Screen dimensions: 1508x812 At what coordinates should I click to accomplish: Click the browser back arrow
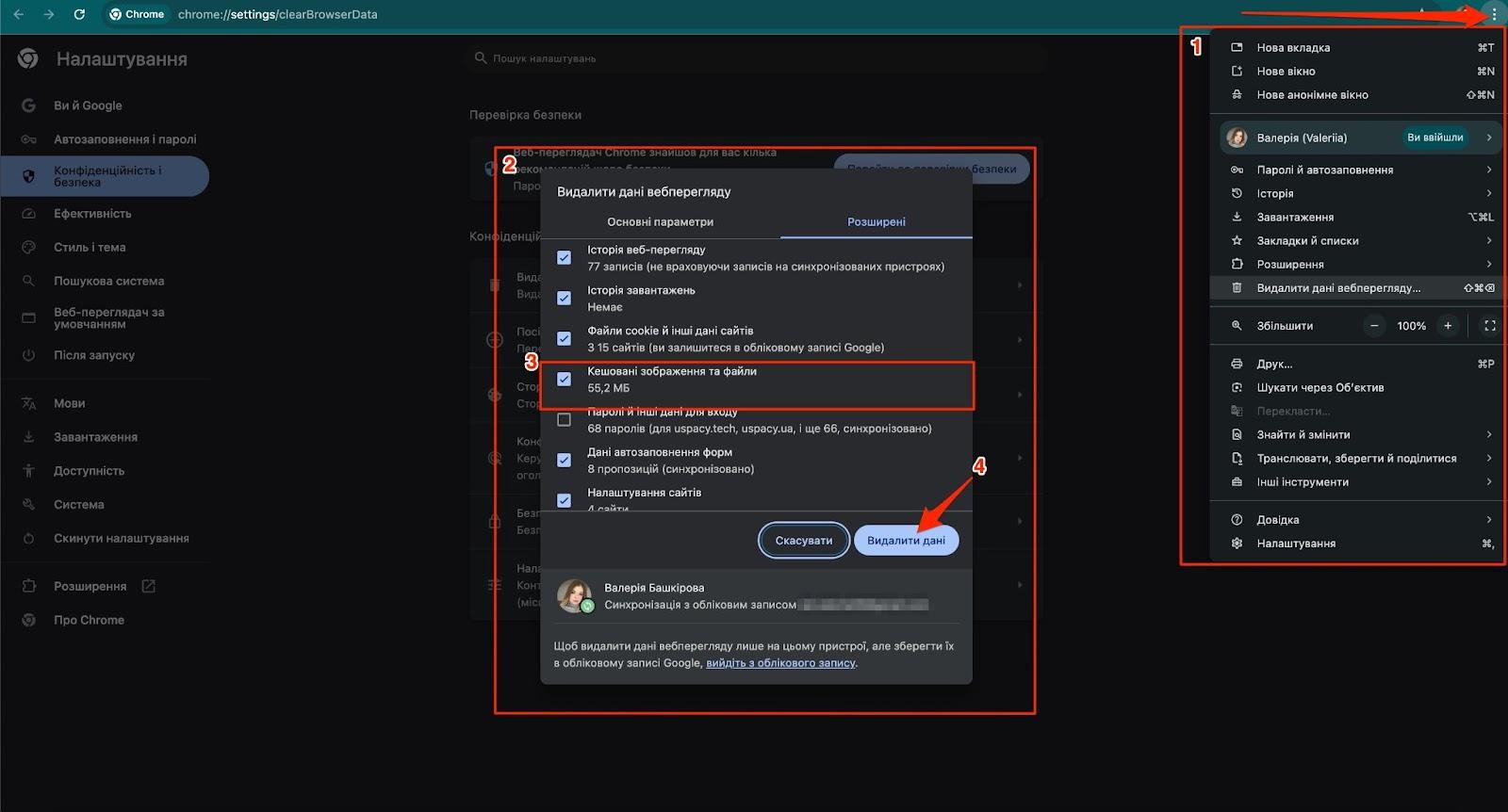(19, 14)
